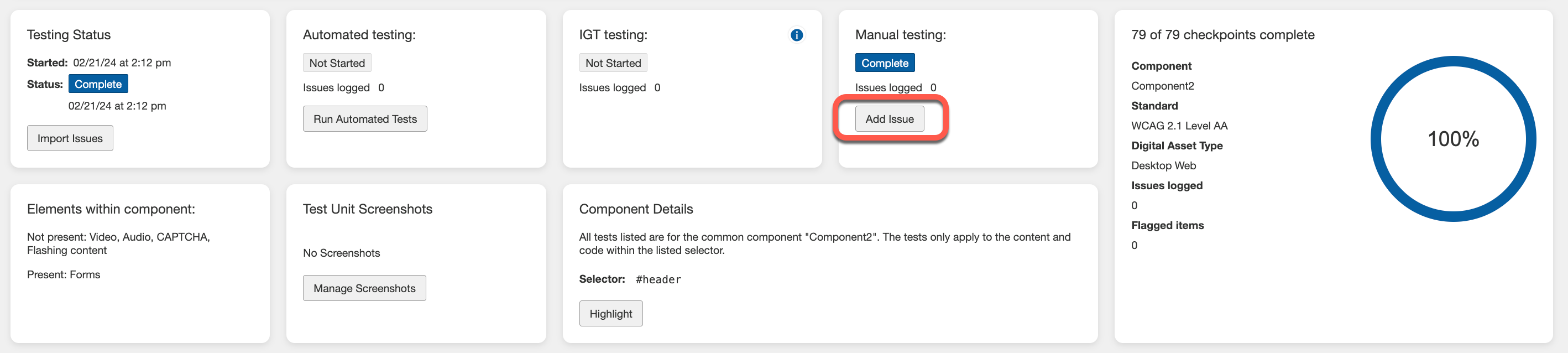Highlight the component selector
Image resolution: width=1568 pixels, height=353 pixels.
click(x=611, y=313)
